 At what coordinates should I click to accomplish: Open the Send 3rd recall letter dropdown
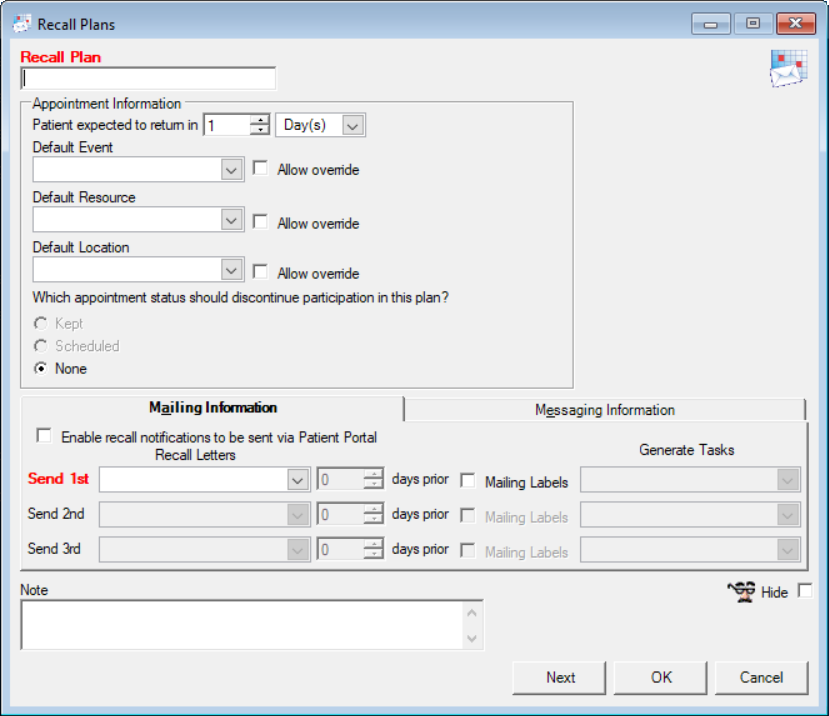click(298, 549)
